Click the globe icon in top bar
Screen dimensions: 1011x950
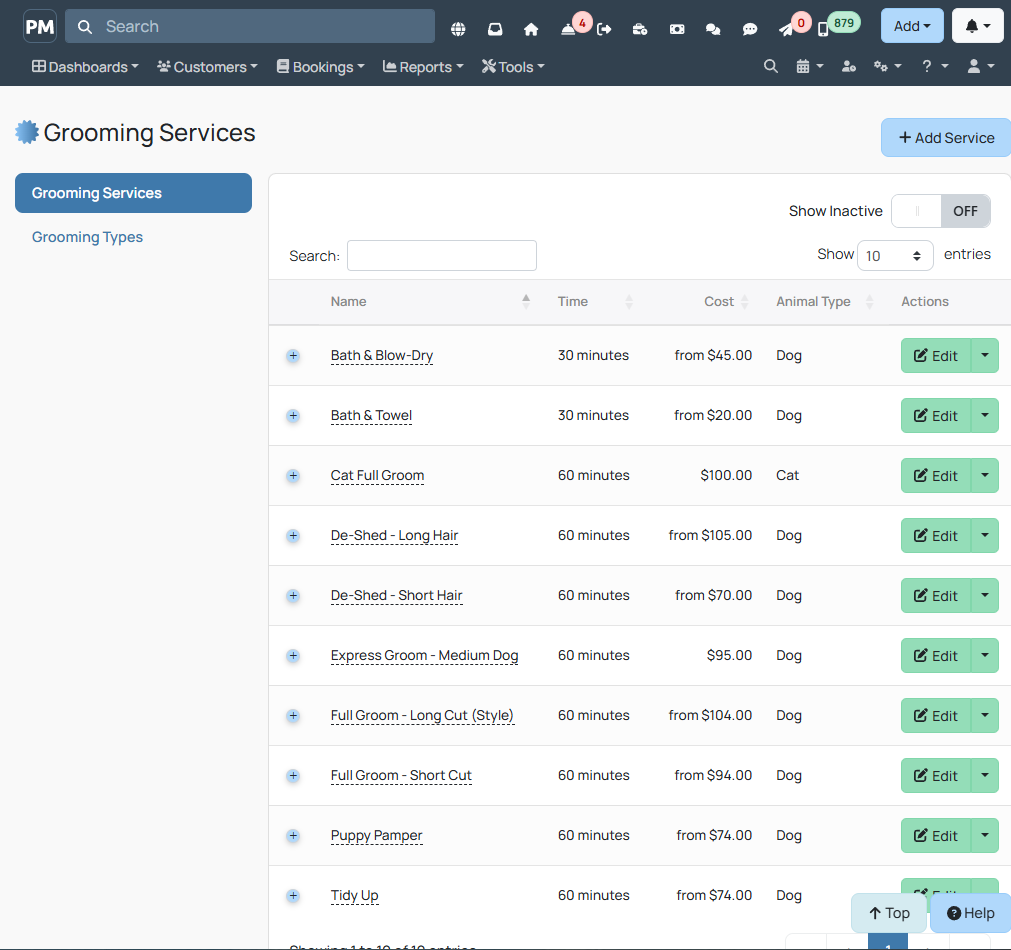[x=458, y=29]
